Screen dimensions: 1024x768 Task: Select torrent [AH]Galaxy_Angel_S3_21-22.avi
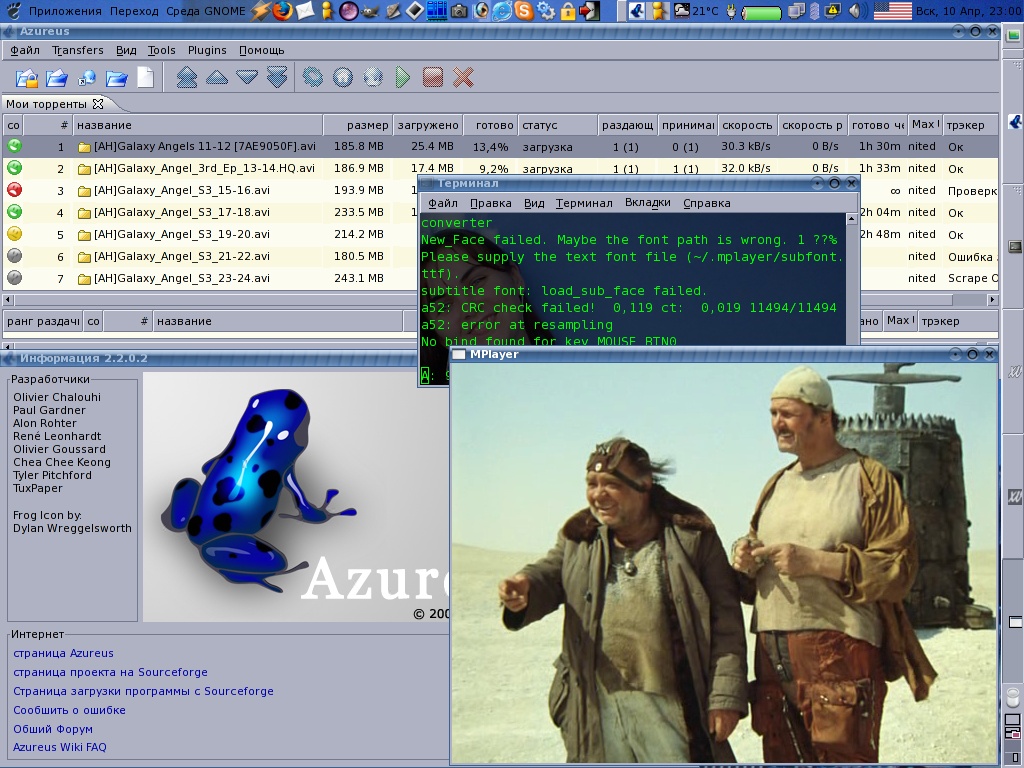182,256
